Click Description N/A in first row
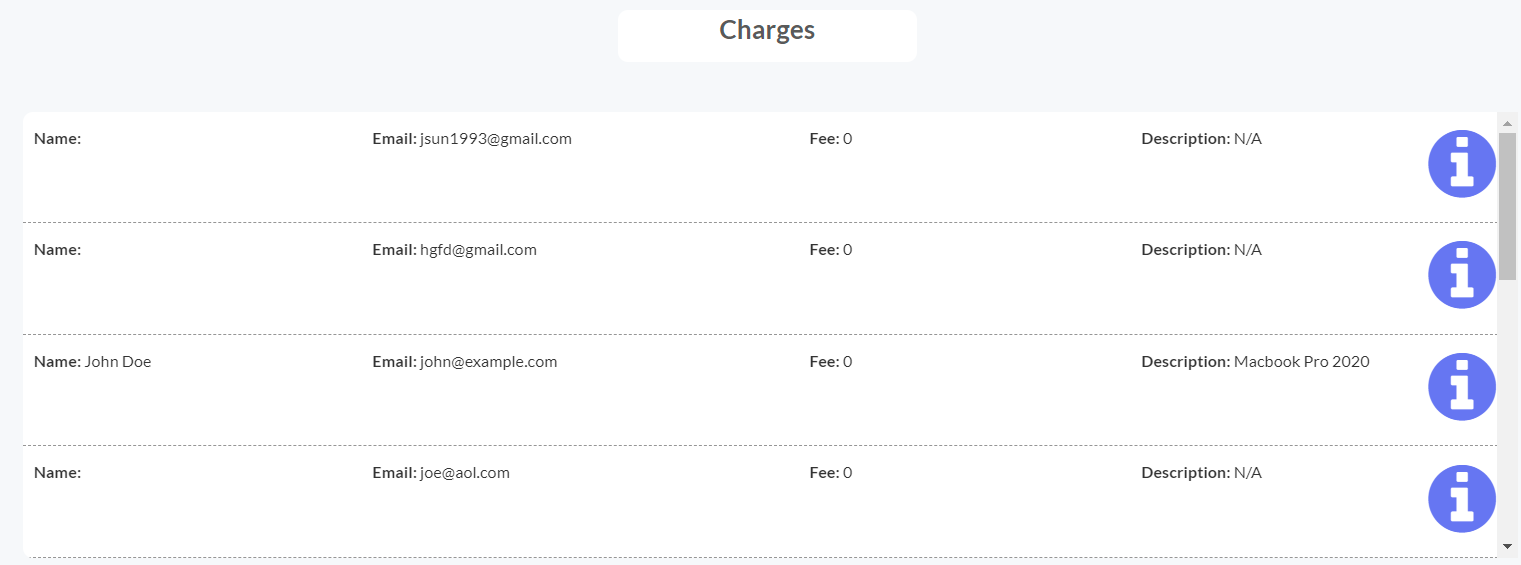This screenshot has width=1521, height=565. 1248,139
